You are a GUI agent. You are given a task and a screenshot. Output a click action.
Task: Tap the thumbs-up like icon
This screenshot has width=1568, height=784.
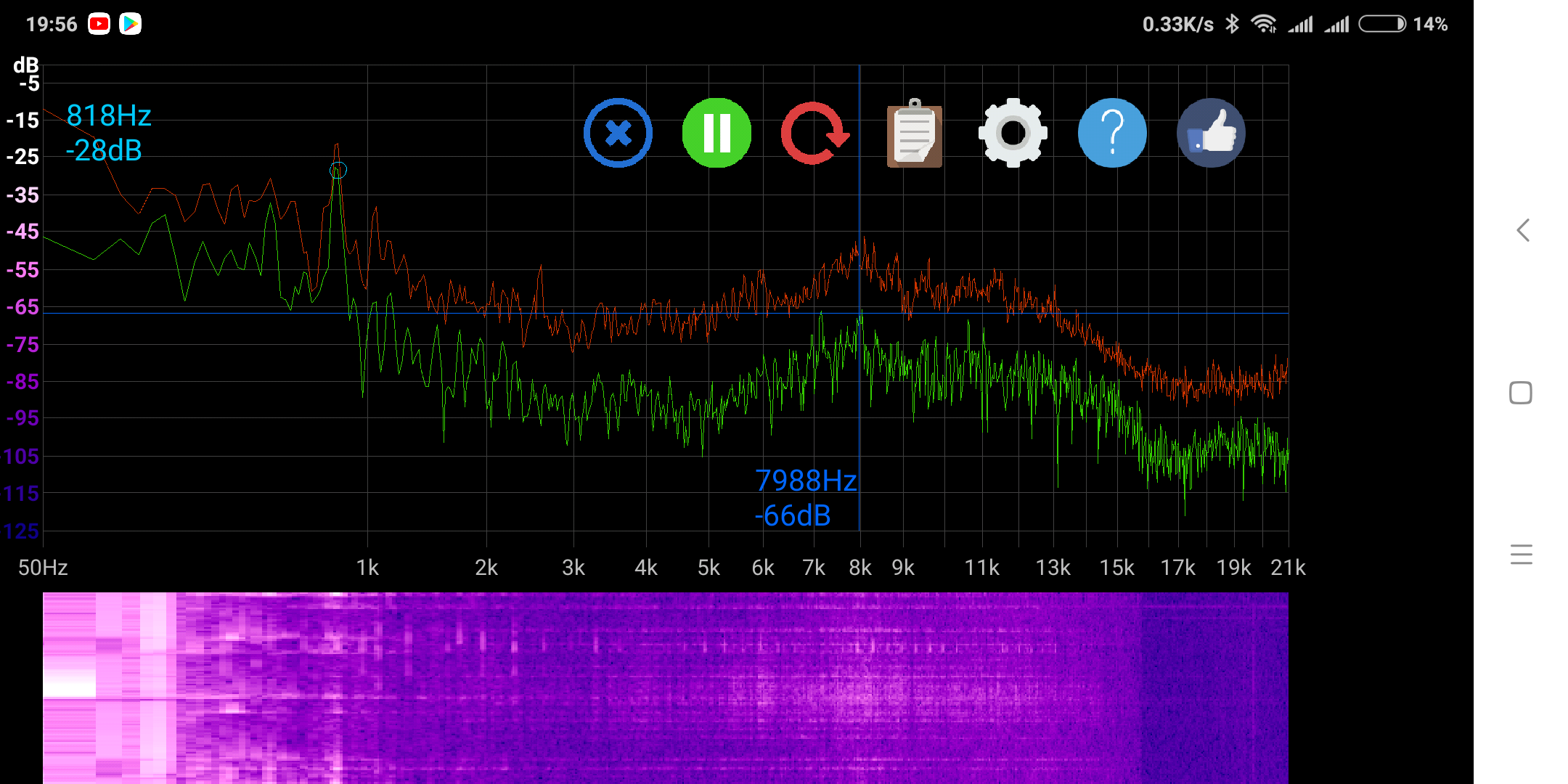coord(1211,133)
